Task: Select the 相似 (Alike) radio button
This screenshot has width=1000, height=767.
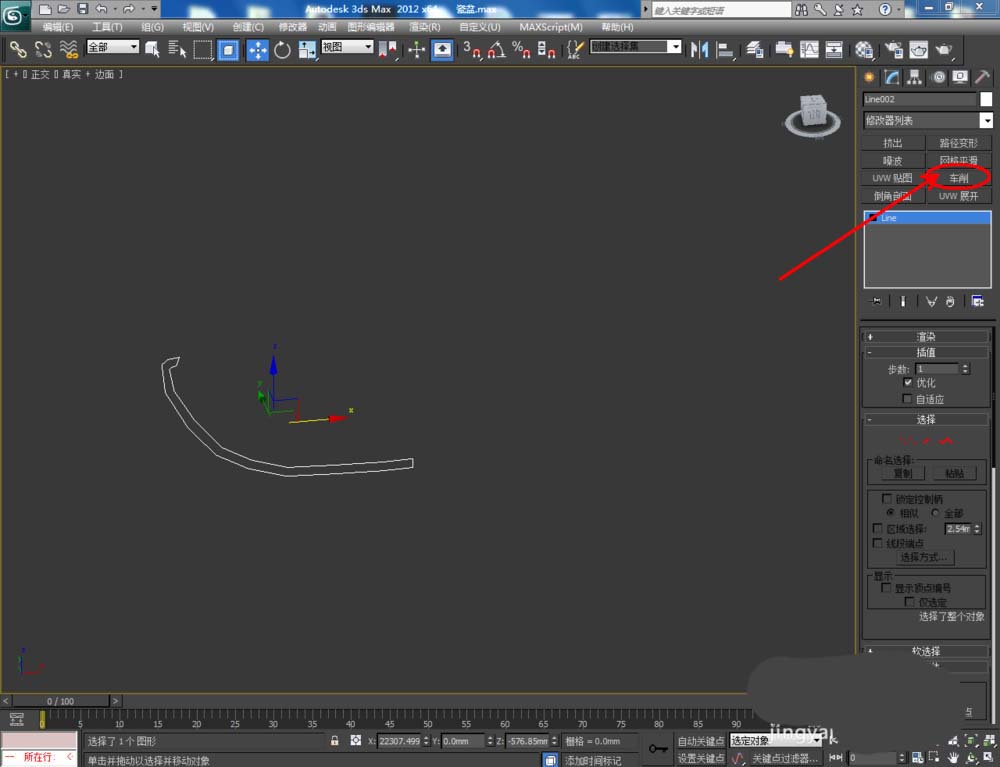Action: pyautogui.click(x=890, y=513)
